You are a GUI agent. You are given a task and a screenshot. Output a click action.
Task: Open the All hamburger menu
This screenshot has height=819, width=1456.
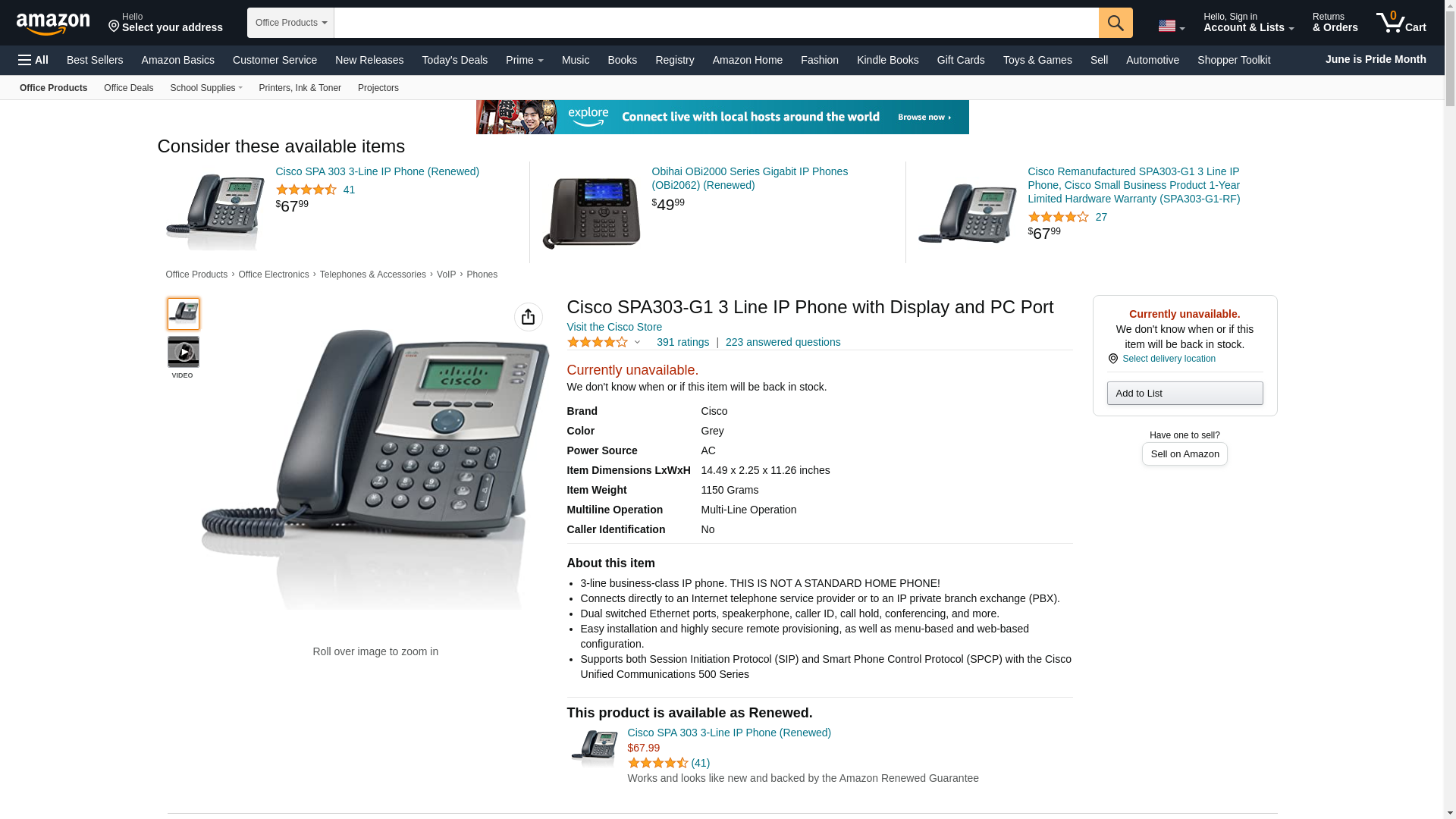(33, 60)
